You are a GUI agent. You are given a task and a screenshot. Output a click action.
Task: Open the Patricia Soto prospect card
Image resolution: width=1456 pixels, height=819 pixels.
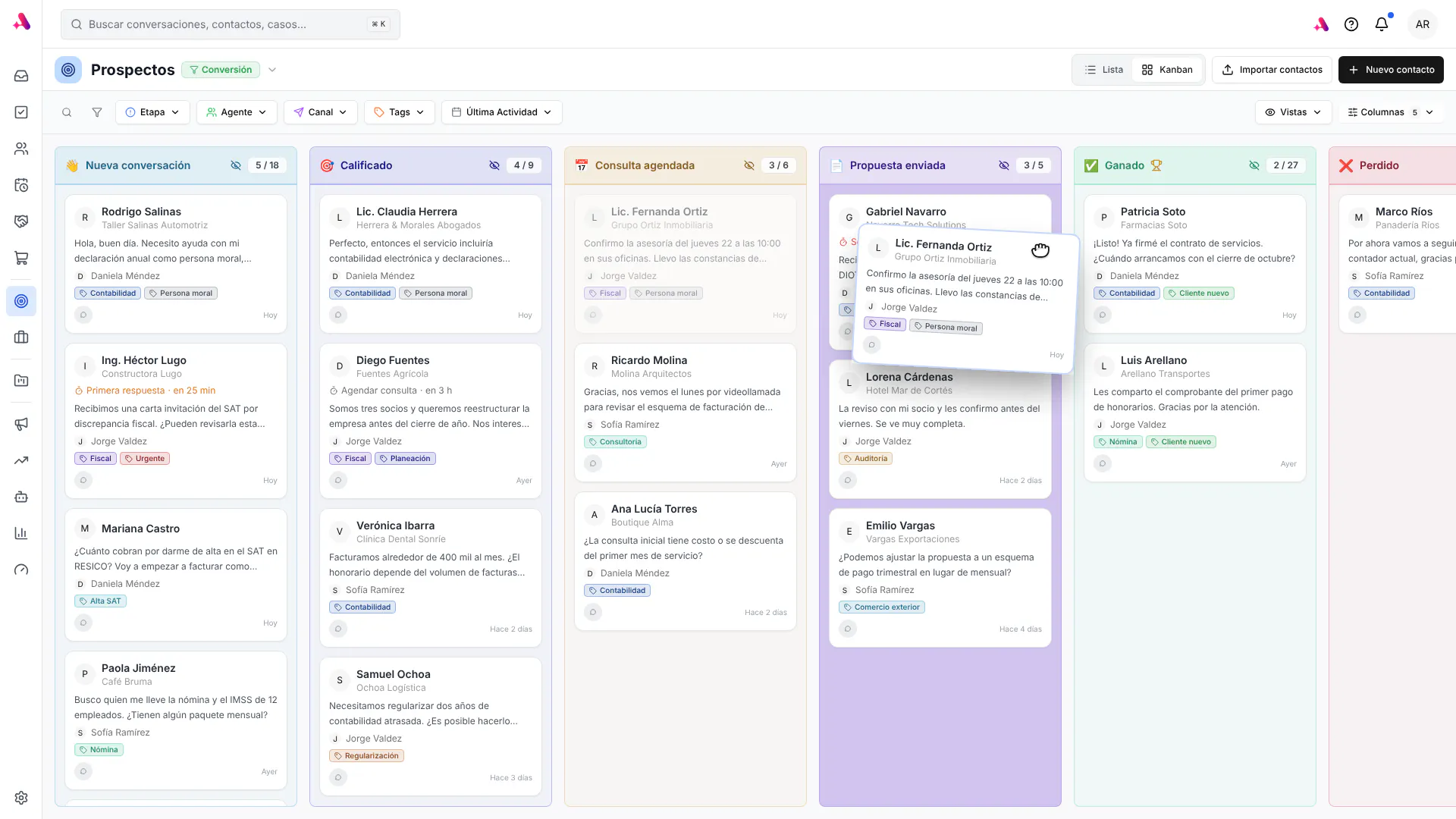tap(1195, 264)
